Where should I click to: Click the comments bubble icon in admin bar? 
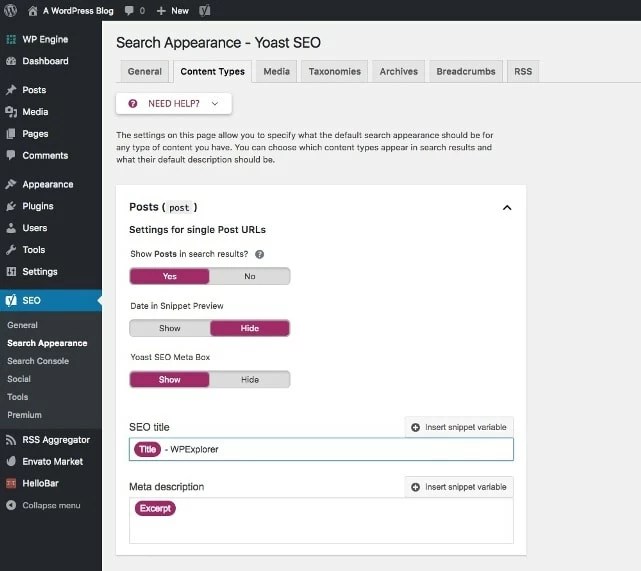coord(129,11)
